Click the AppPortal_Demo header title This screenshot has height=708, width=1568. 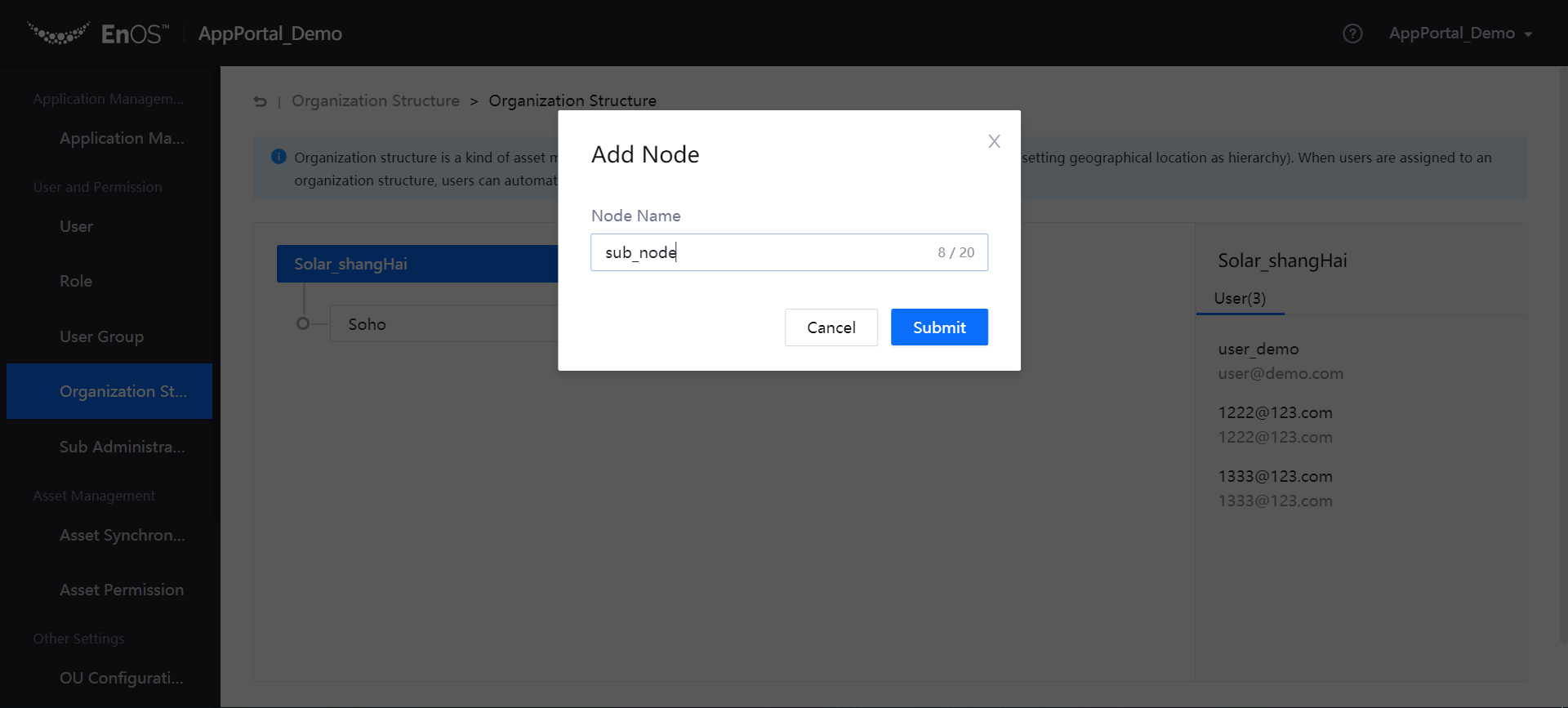click(270, 33)
